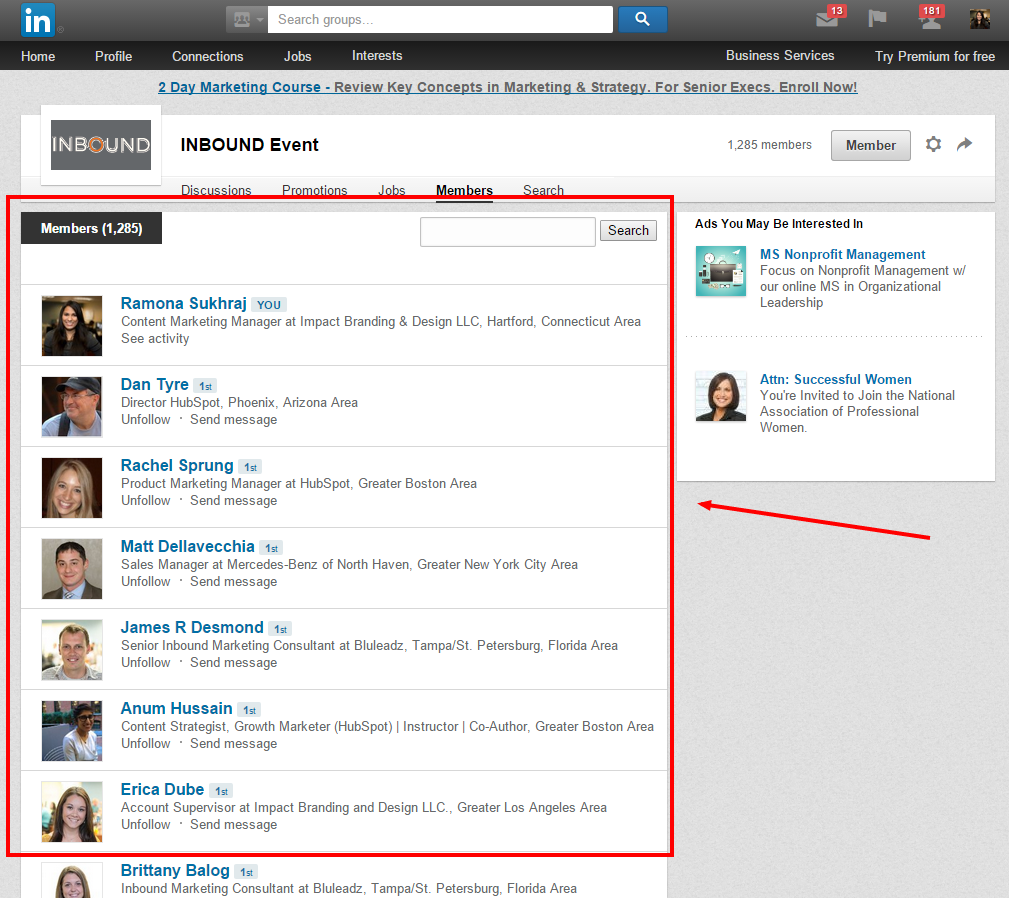Open the Profile menu
Screen dimensions: 1009x898
coord(113,56)
